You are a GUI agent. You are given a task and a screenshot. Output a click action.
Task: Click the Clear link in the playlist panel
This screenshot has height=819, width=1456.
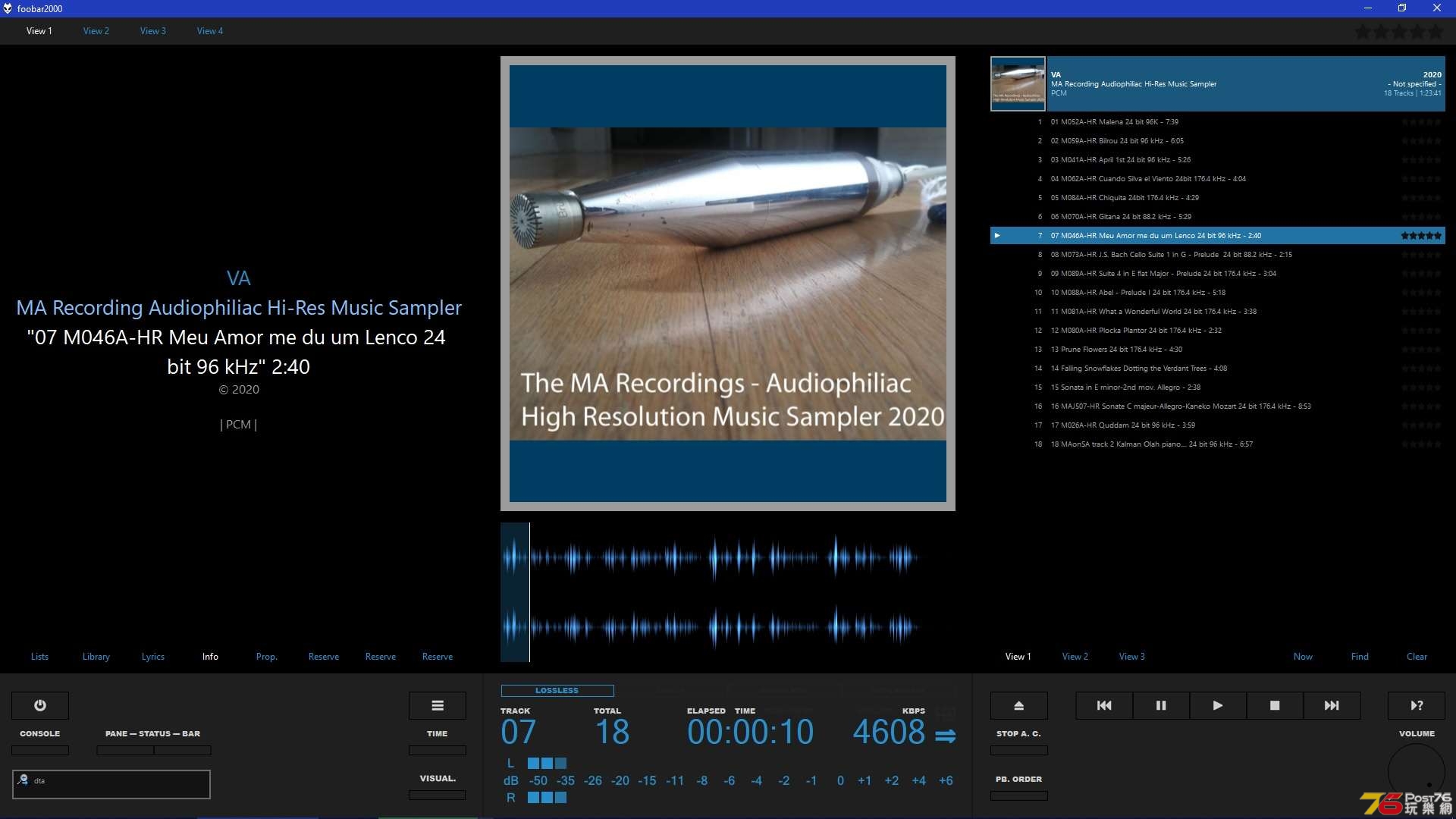pos(1417,657)
